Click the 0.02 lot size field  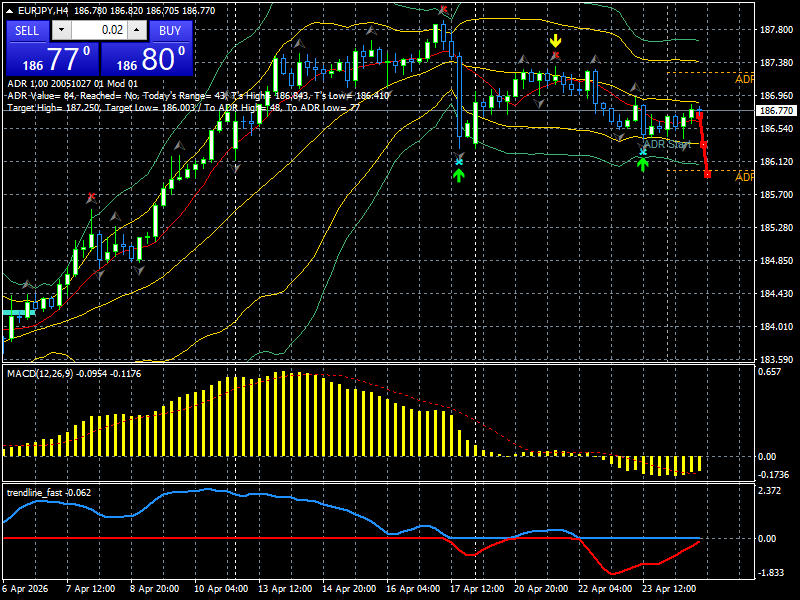(x=99, y=30)
